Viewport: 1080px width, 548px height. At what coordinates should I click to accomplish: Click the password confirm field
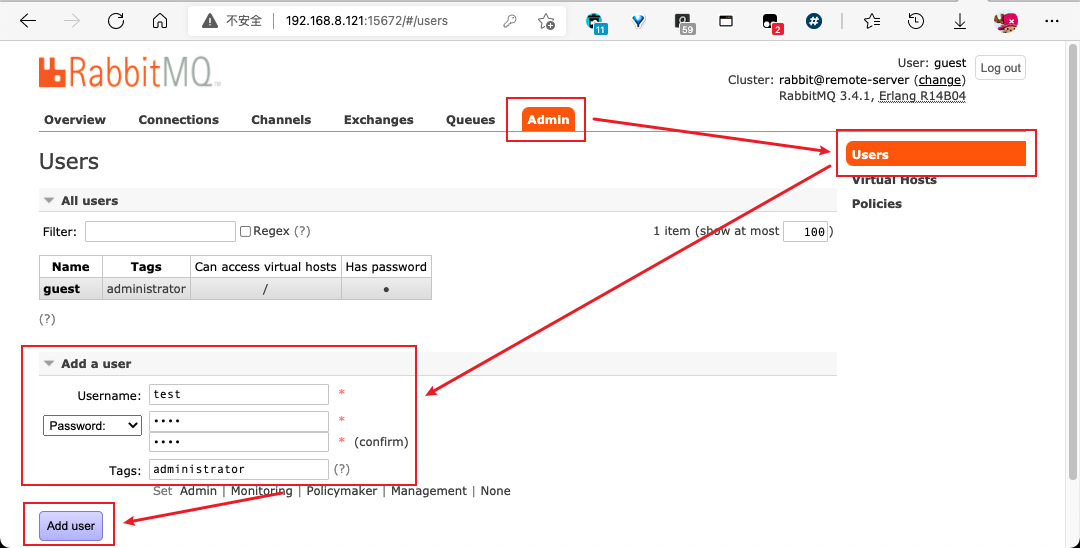click(239, 442)
